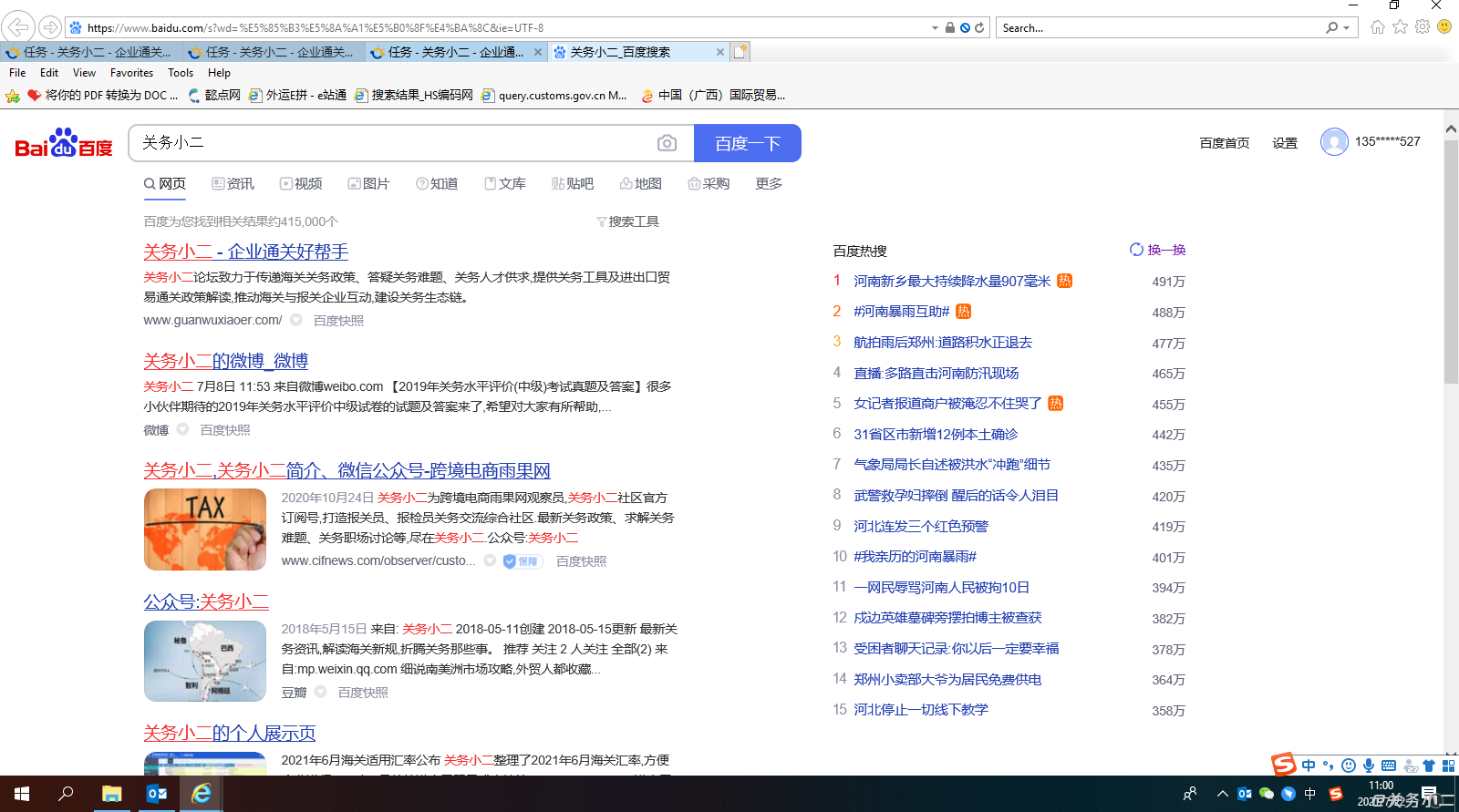Click the camera image search icon
The width and height of the screenshot is (1459, 812).
pos(667,143)
